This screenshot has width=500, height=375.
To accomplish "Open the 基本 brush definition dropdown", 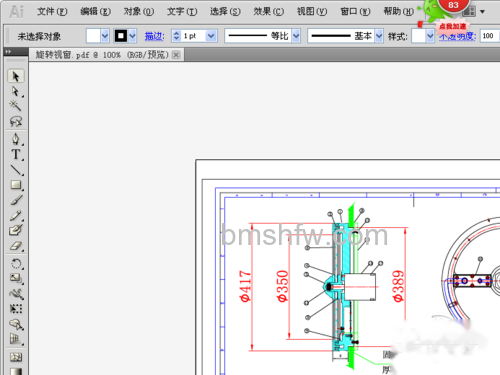I will [x=379, y=36].
